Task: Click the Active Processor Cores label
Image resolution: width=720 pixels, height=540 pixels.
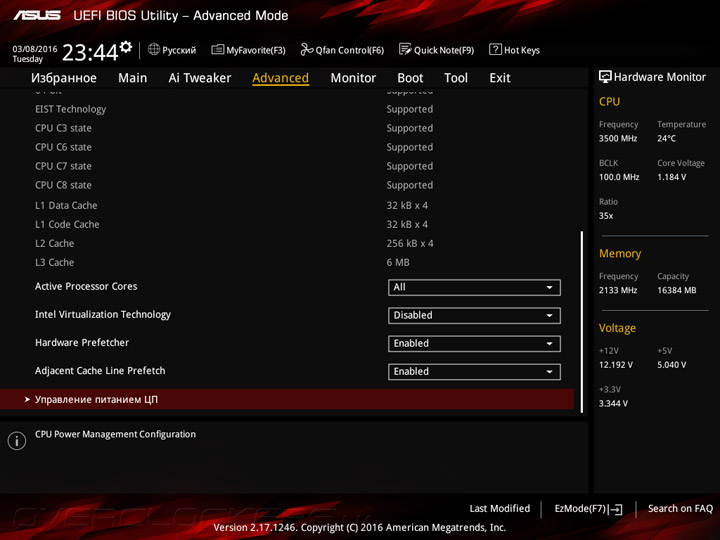Action: [86, 287]
